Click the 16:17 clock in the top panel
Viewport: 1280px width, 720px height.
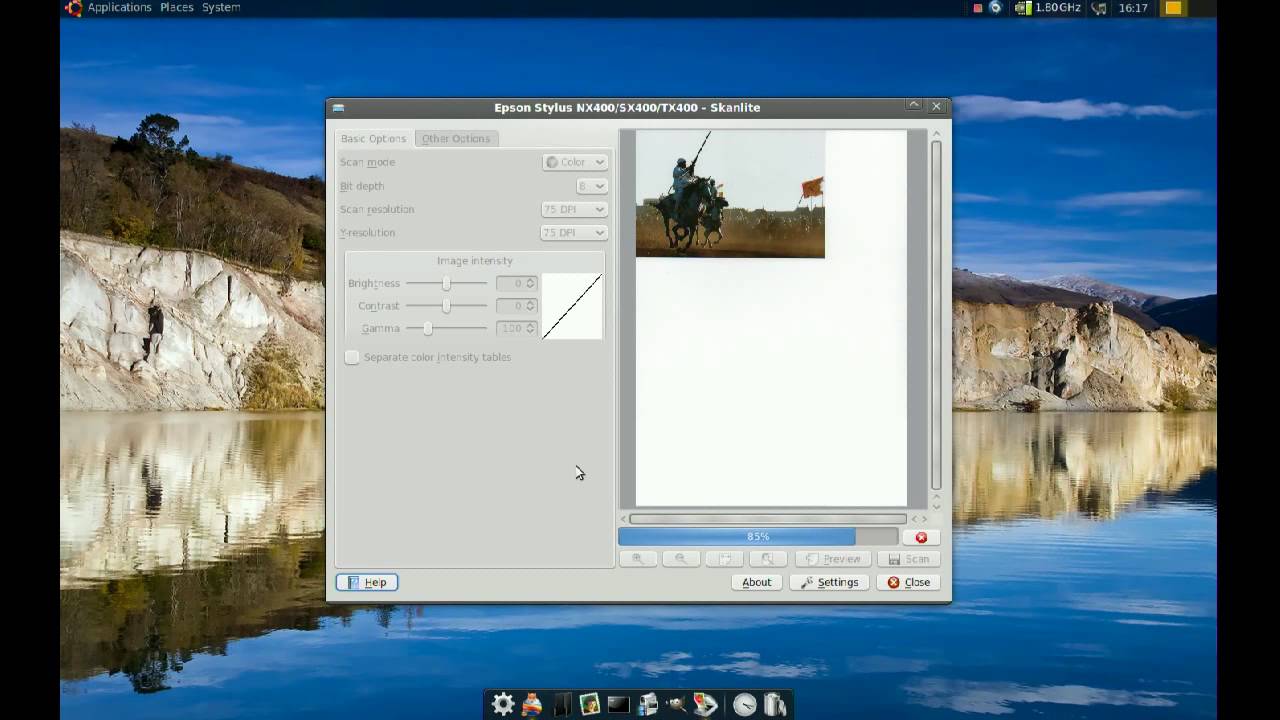1133,7
